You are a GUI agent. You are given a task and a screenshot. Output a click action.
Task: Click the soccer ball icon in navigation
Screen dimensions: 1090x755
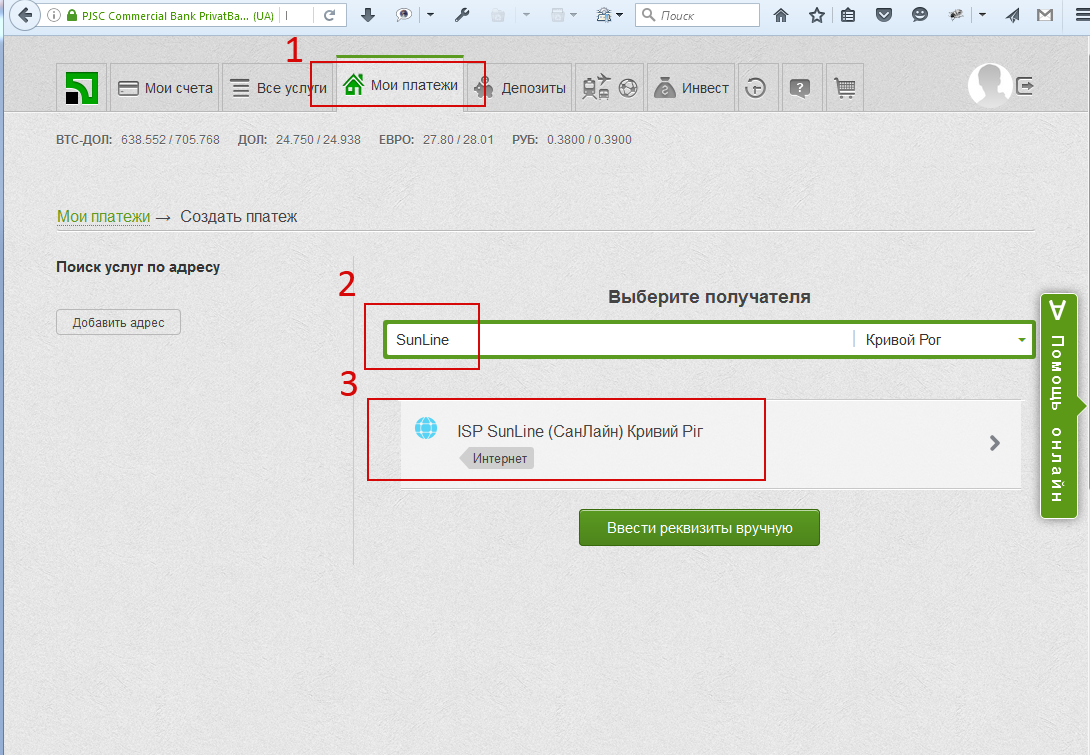628,88
